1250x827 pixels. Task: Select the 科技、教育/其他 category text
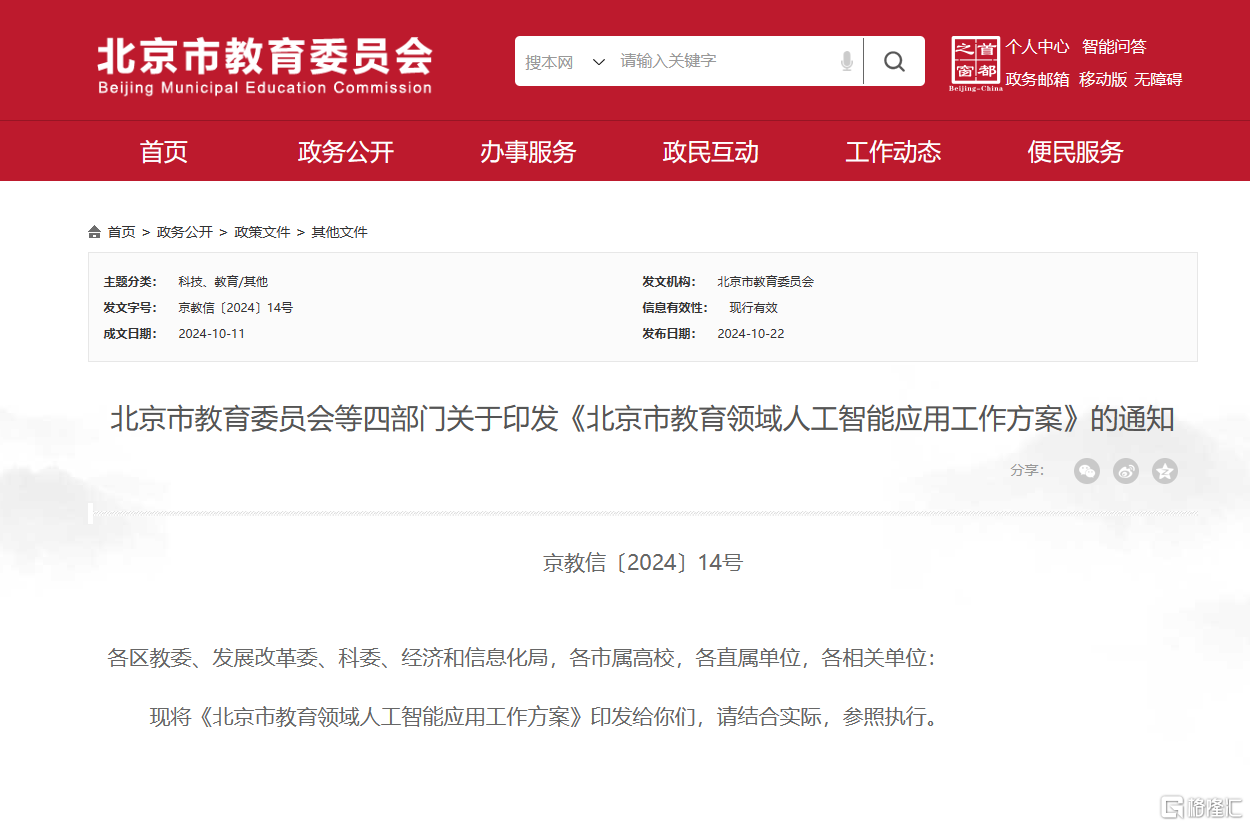click(x=223, y=282)
